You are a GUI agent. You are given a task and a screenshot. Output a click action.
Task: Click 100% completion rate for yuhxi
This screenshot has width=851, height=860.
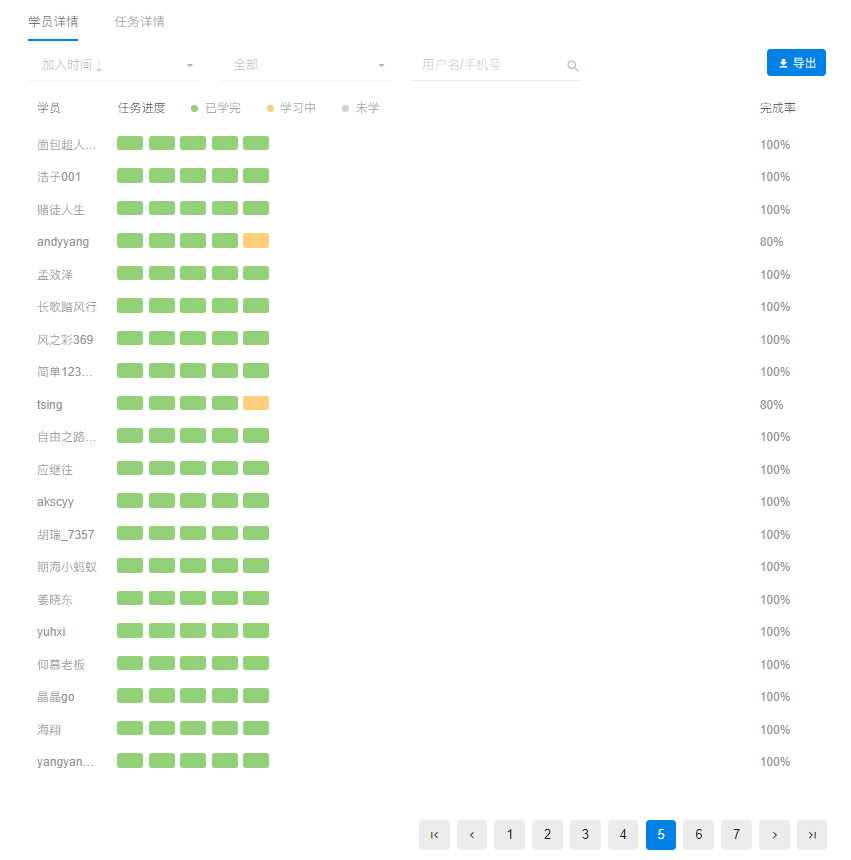coord(775,632)
